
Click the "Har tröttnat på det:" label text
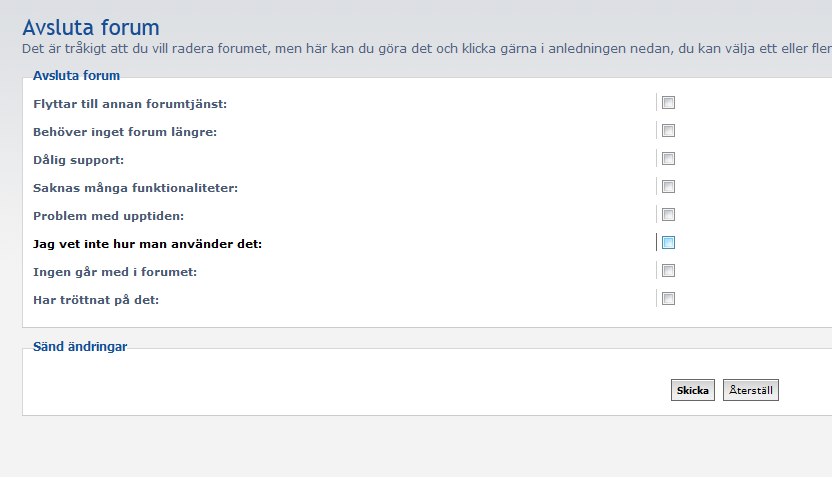tap(96, 300)
